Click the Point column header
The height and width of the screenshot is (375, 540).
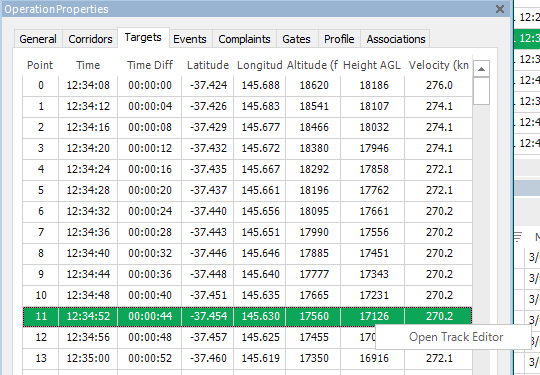click(x=40, y=65)
